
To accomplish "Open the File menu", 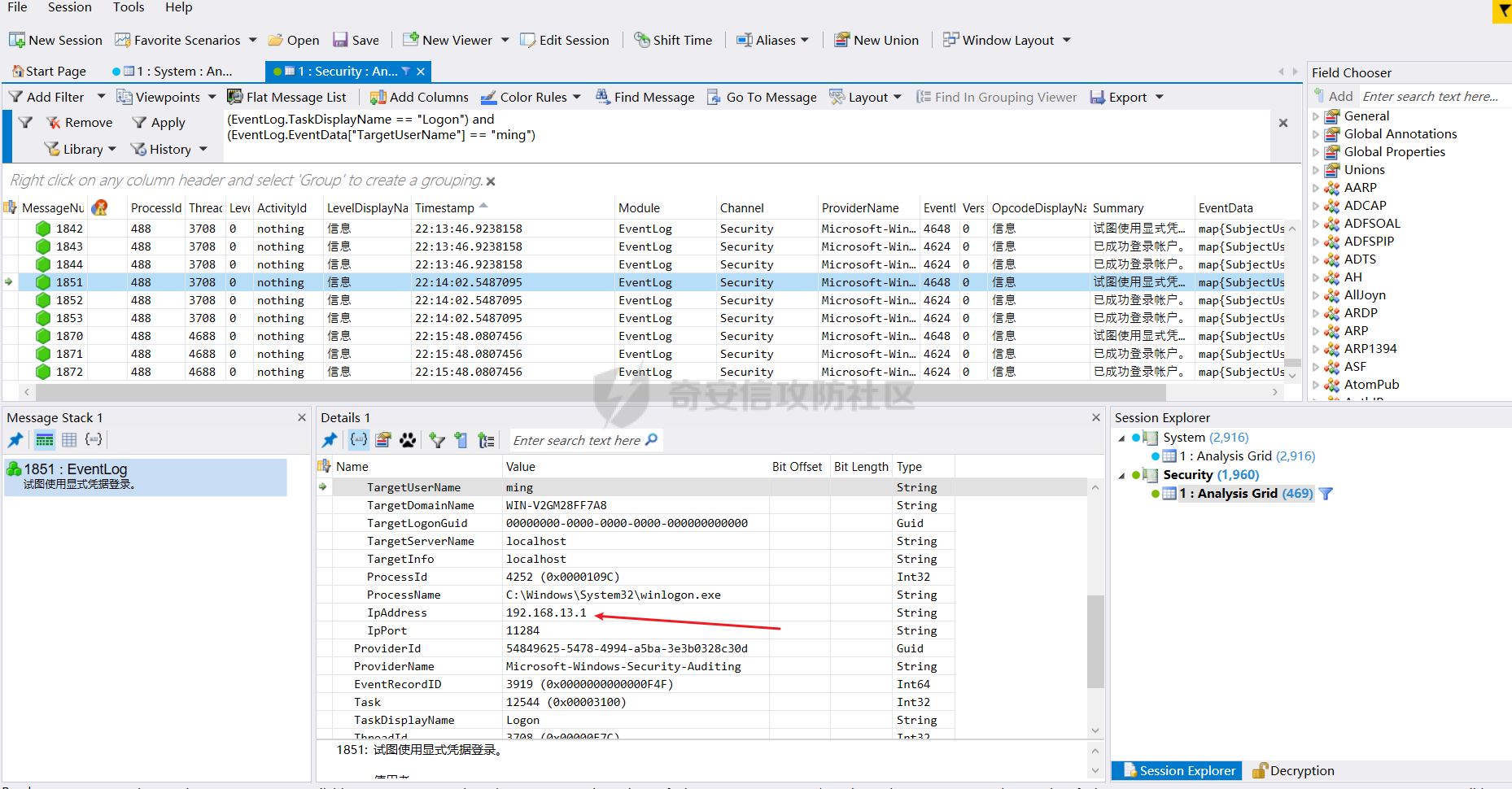I will click(x=17, y=7).
